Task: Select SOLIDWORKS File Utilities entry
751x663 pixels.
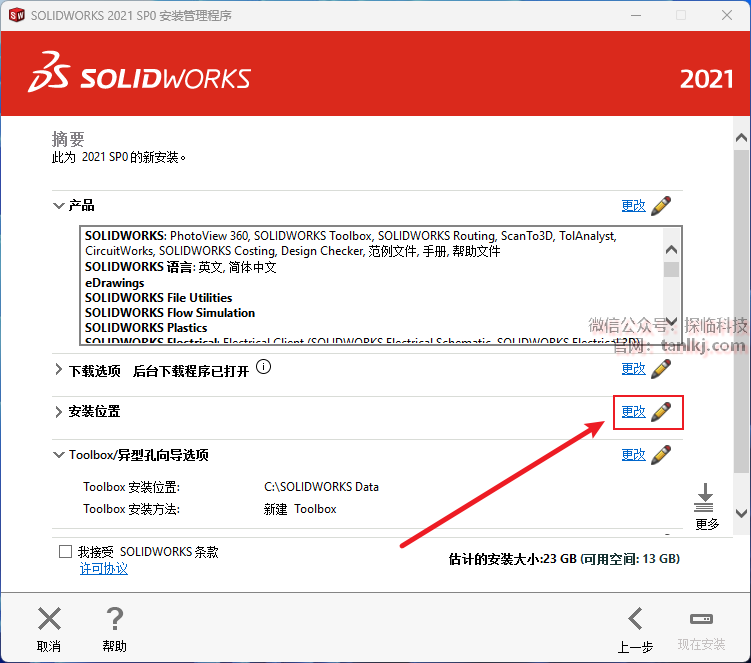Action: [x=159, y=298]
